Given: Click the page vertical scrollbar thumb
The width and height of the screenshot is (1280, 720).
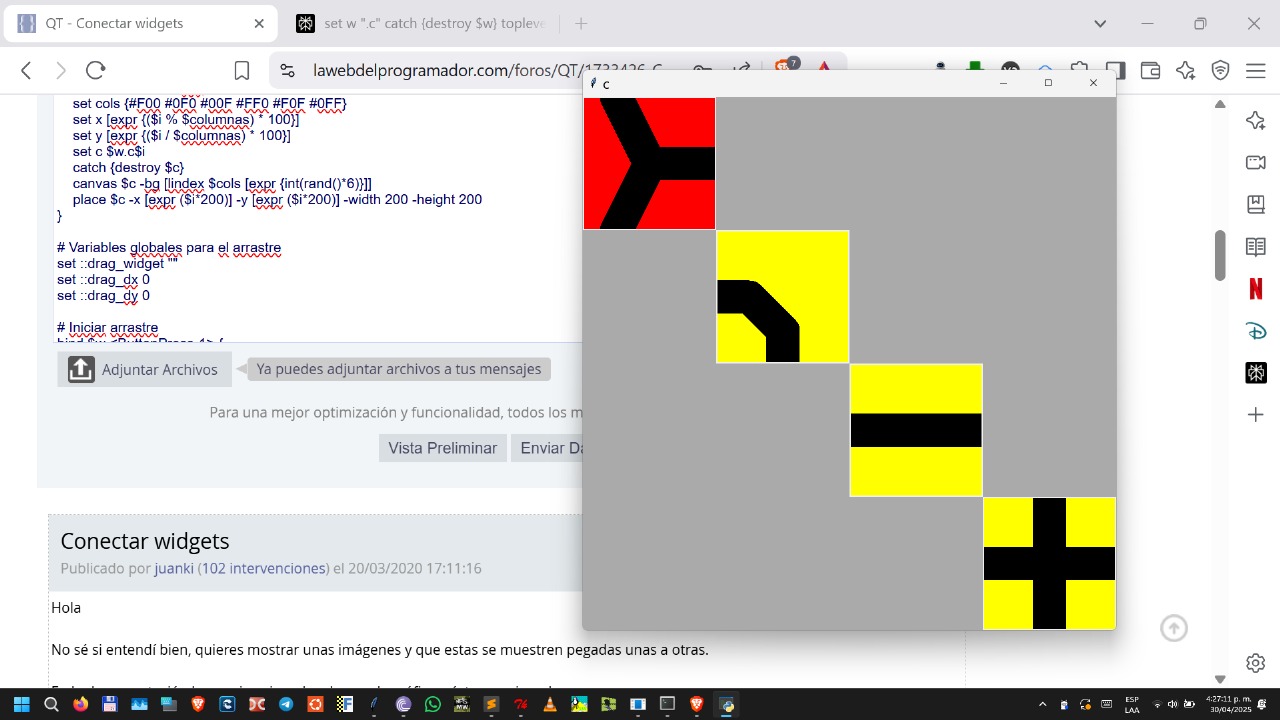Looking at the screenshot, I should click(1220, 255).
